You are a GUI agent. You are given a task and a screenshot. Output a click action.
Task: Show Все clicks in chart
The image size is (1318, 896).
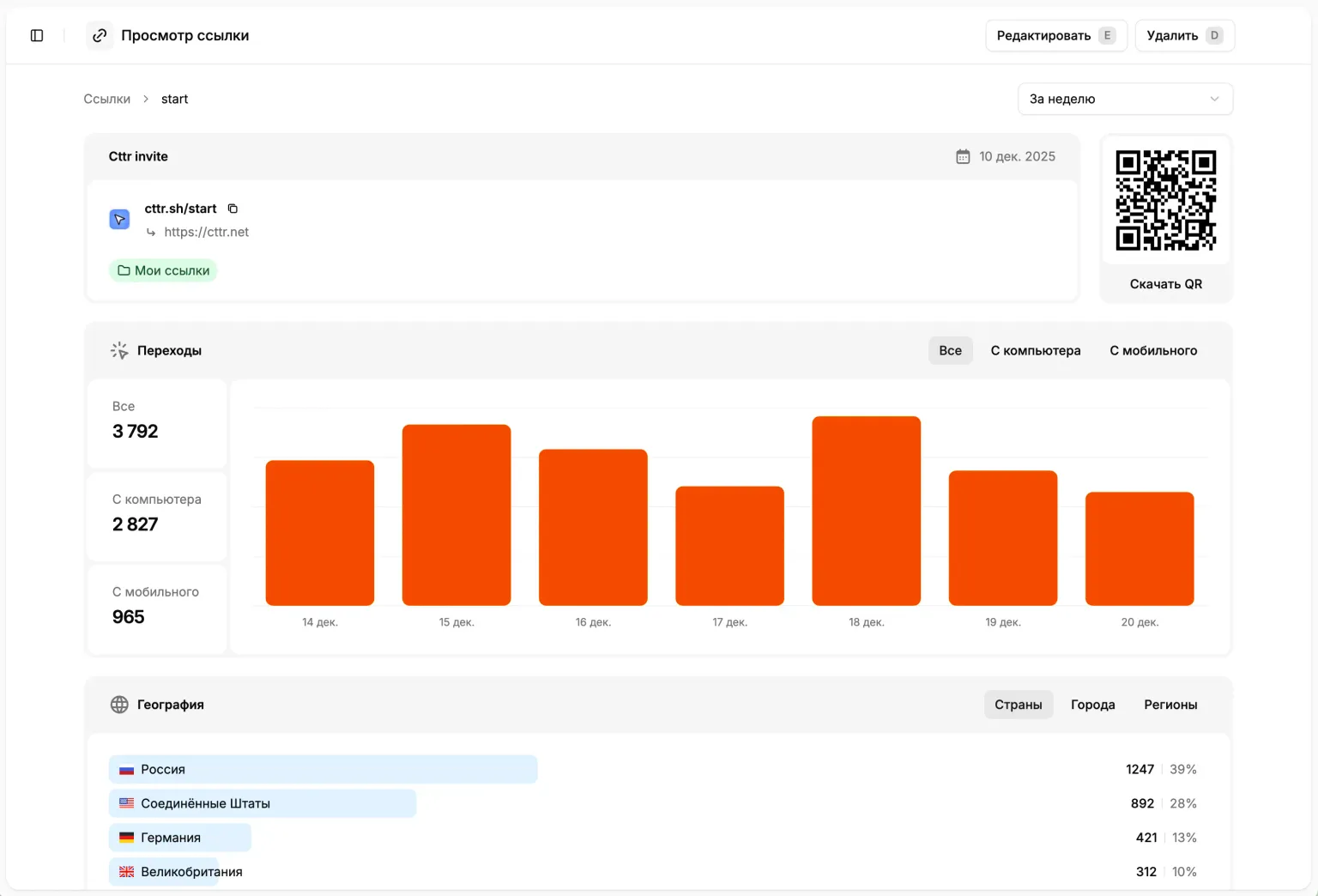(x=950, y=350)
